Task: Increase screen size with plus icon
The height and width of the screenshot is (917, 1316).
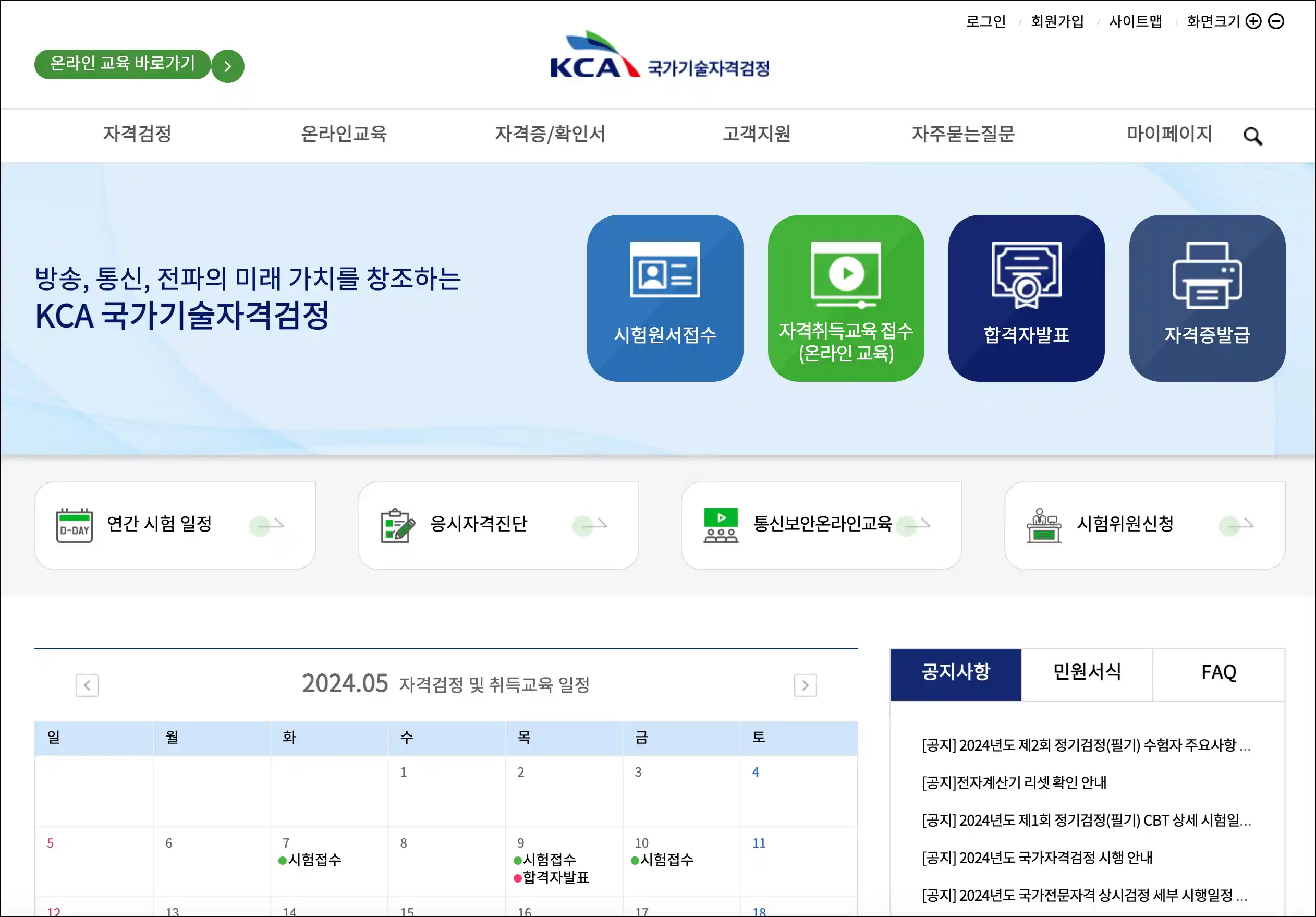Action: point(1253,21)
